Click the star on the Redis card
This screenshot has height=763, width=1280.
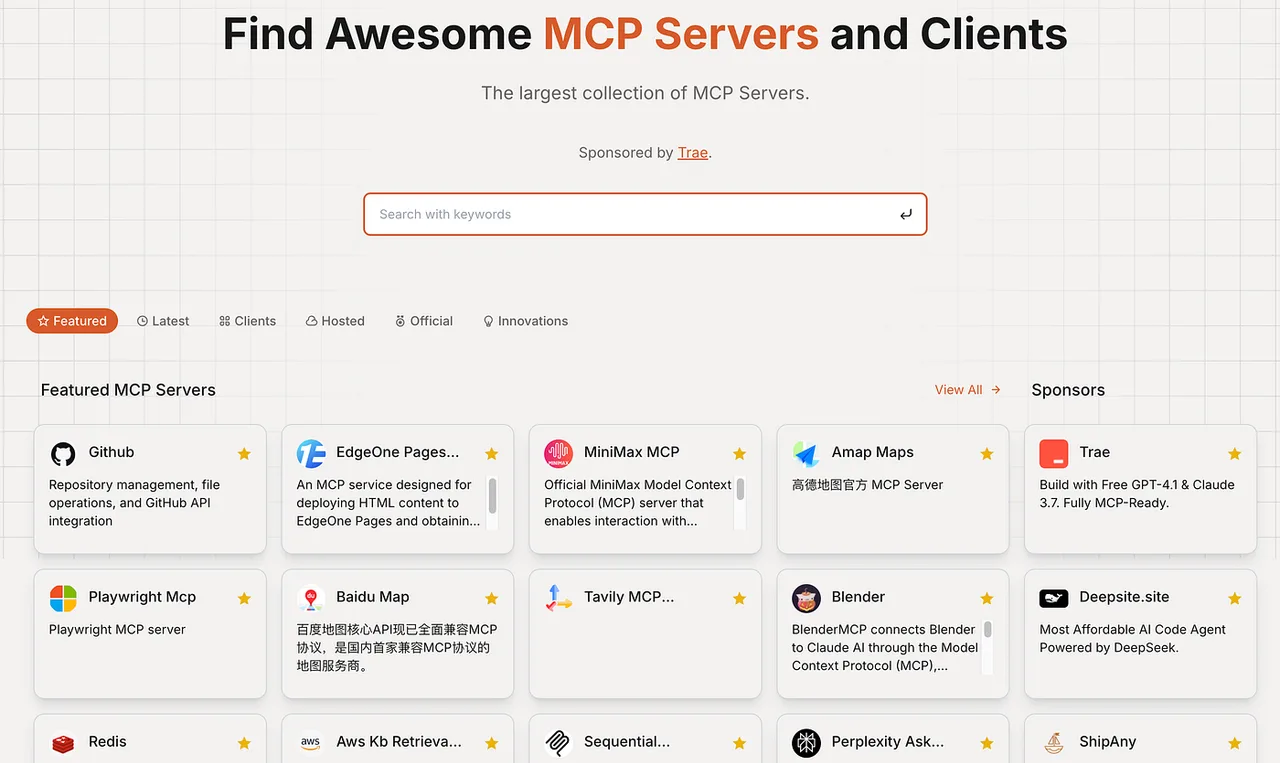click(x=244, y=743)
